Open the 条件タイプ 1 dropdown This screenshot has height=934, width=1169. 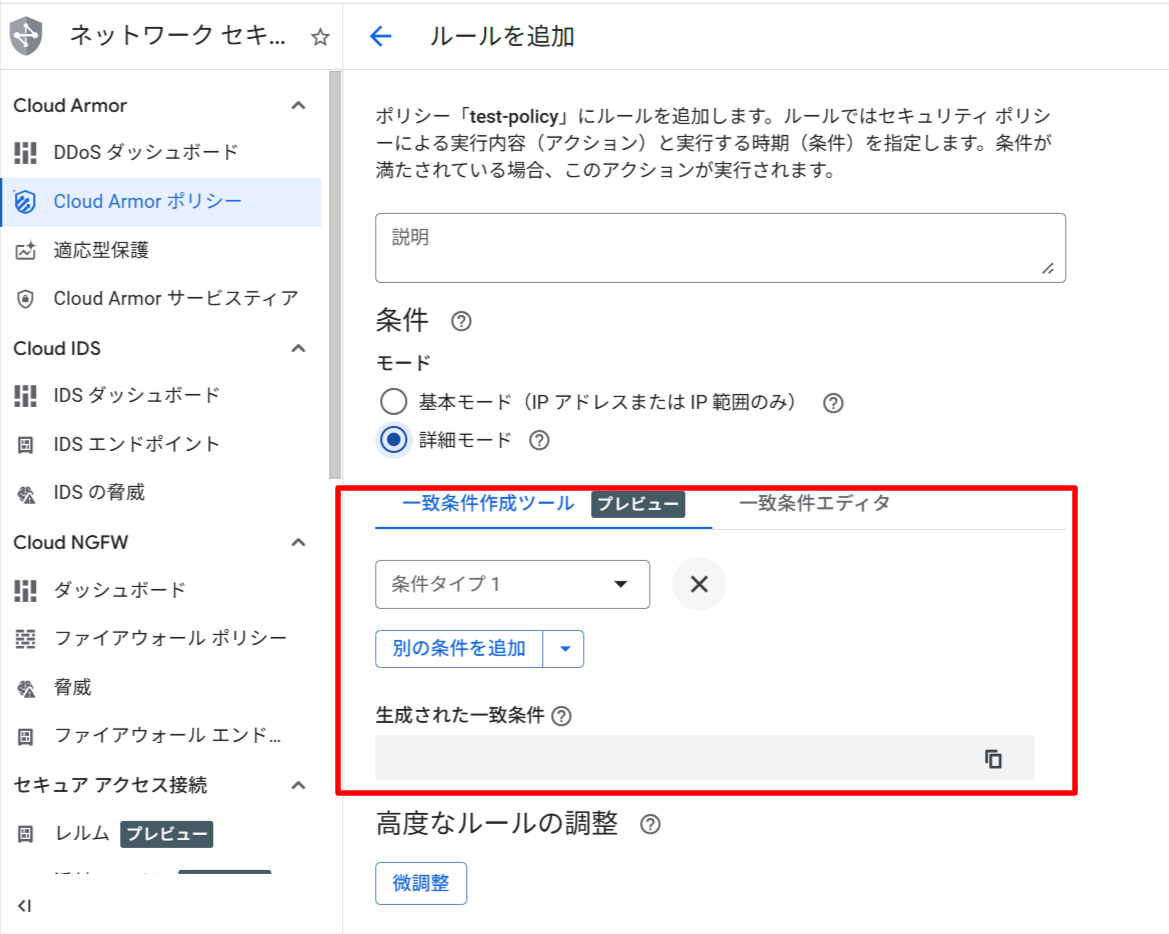coord(512,584)
